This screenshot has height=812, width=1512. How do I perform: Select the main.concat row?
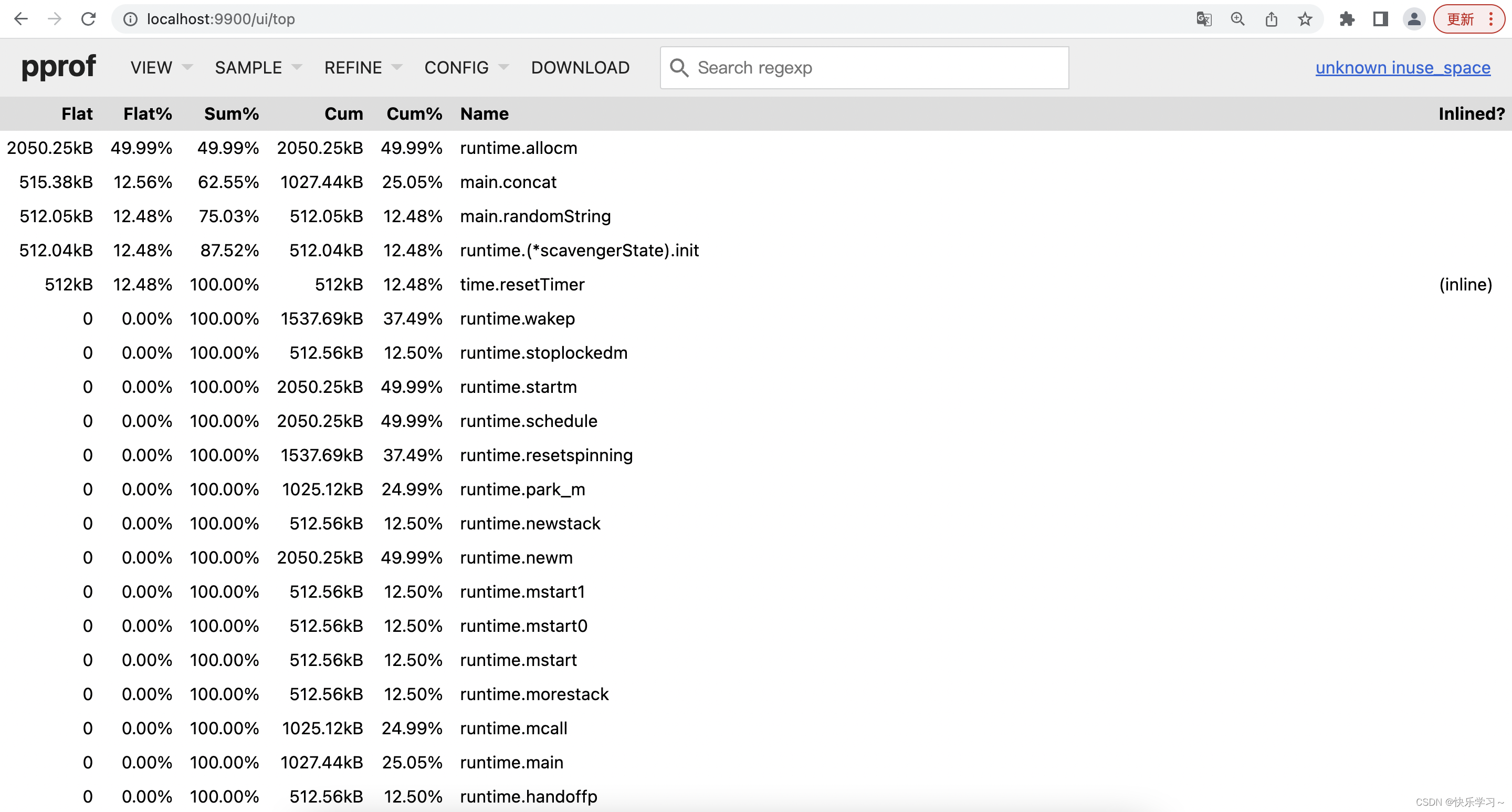click(756, 182)
